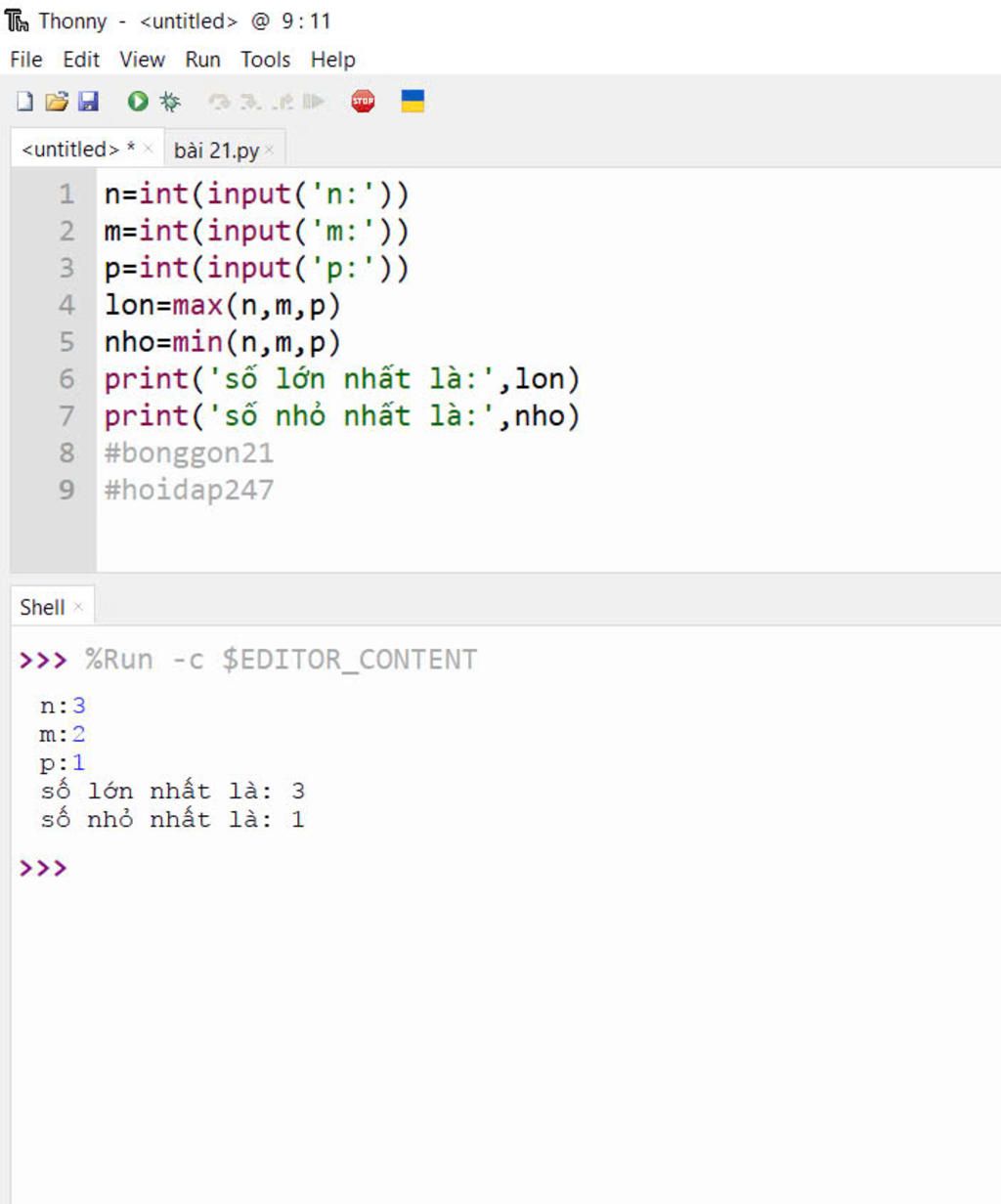Click code line lon=max(n,m,p)

pyautogui.click(x=222, y=305)
